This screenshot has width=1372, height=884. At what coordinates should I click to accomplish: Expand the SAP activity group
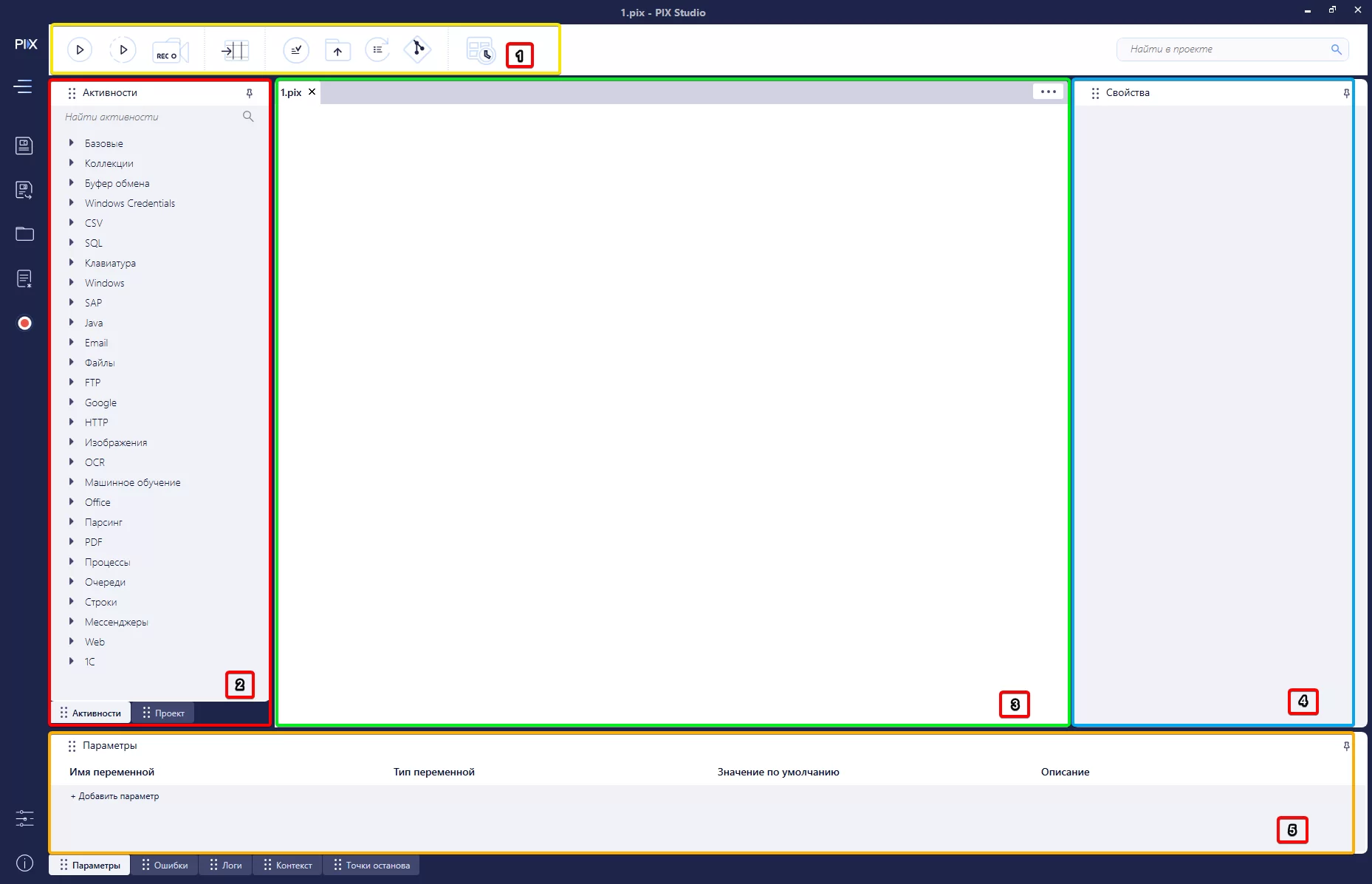(72, 302)
